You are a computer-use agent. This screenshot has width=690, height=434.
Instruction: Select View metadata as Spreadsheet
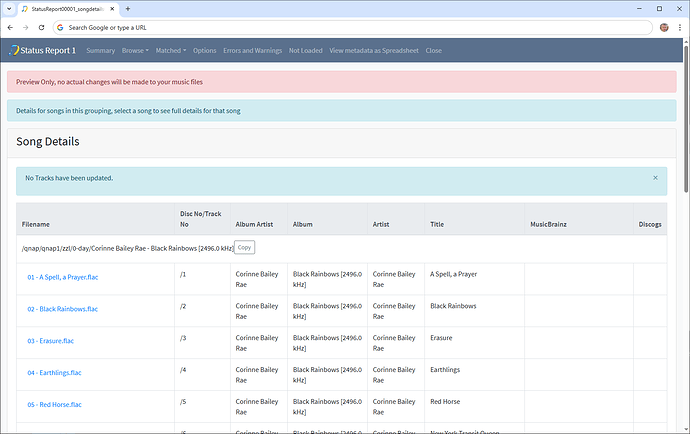pyautogui.click(x=373, y=50)
